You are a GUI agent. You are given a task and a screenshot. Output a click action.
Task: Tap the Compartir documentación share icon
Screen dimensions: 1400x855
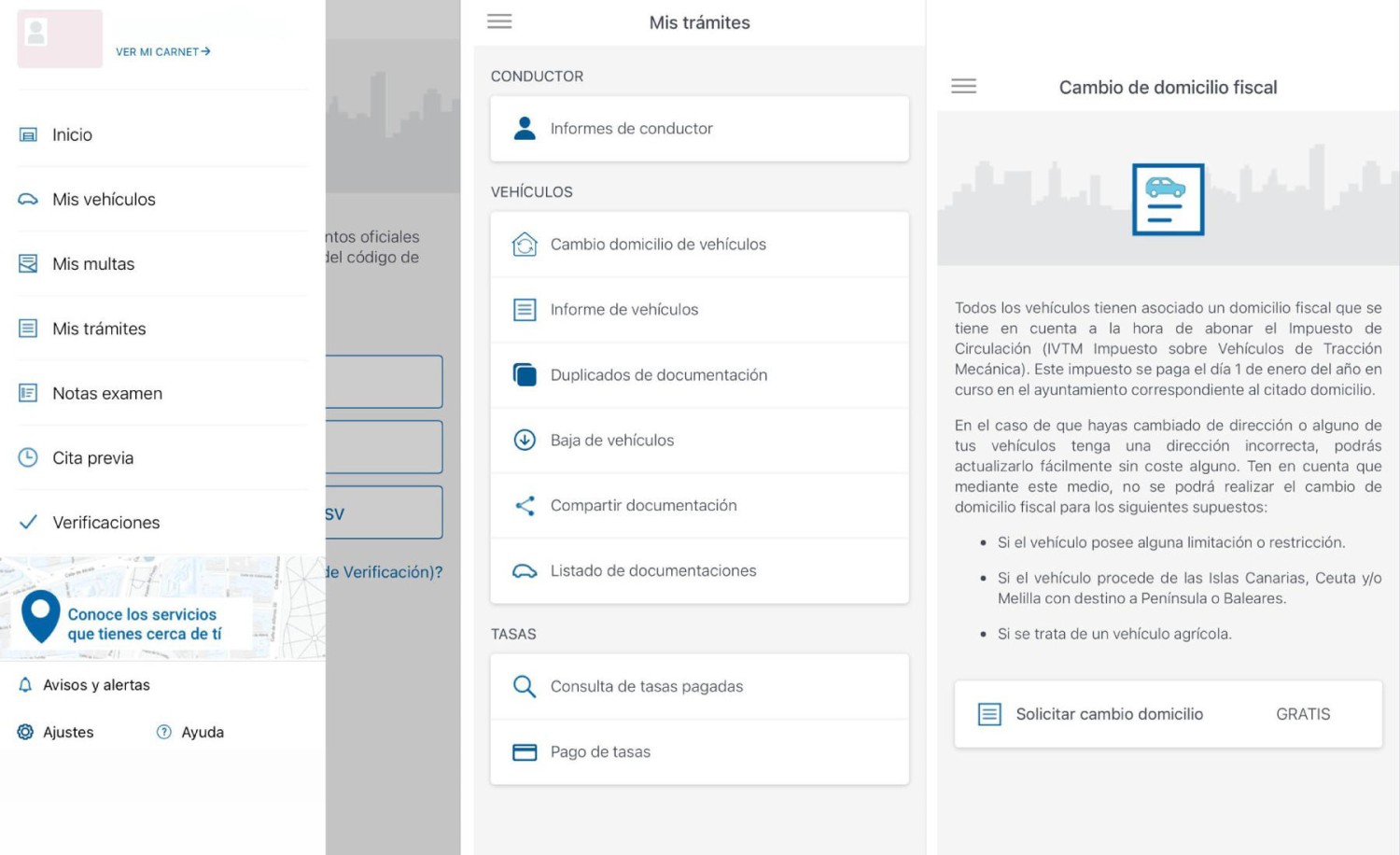pos(525,506)
